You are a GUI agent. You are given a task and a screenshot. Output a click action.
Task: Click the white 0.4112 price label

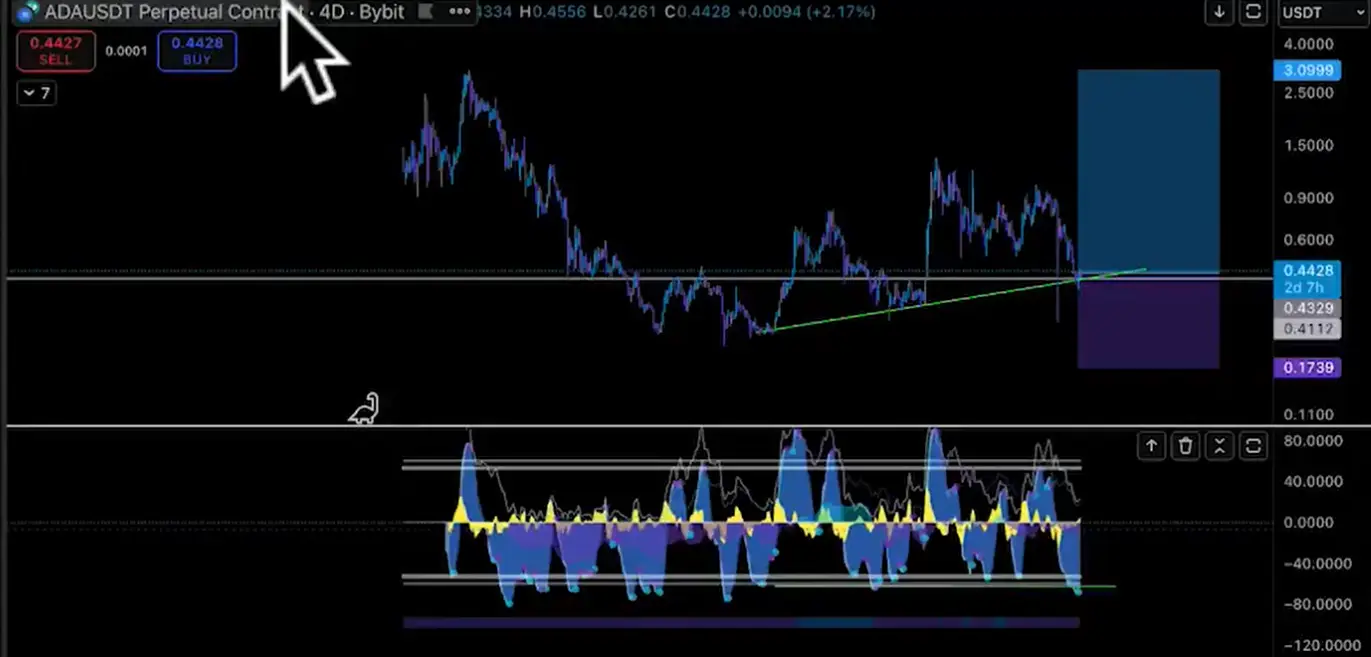point(1305,328)
